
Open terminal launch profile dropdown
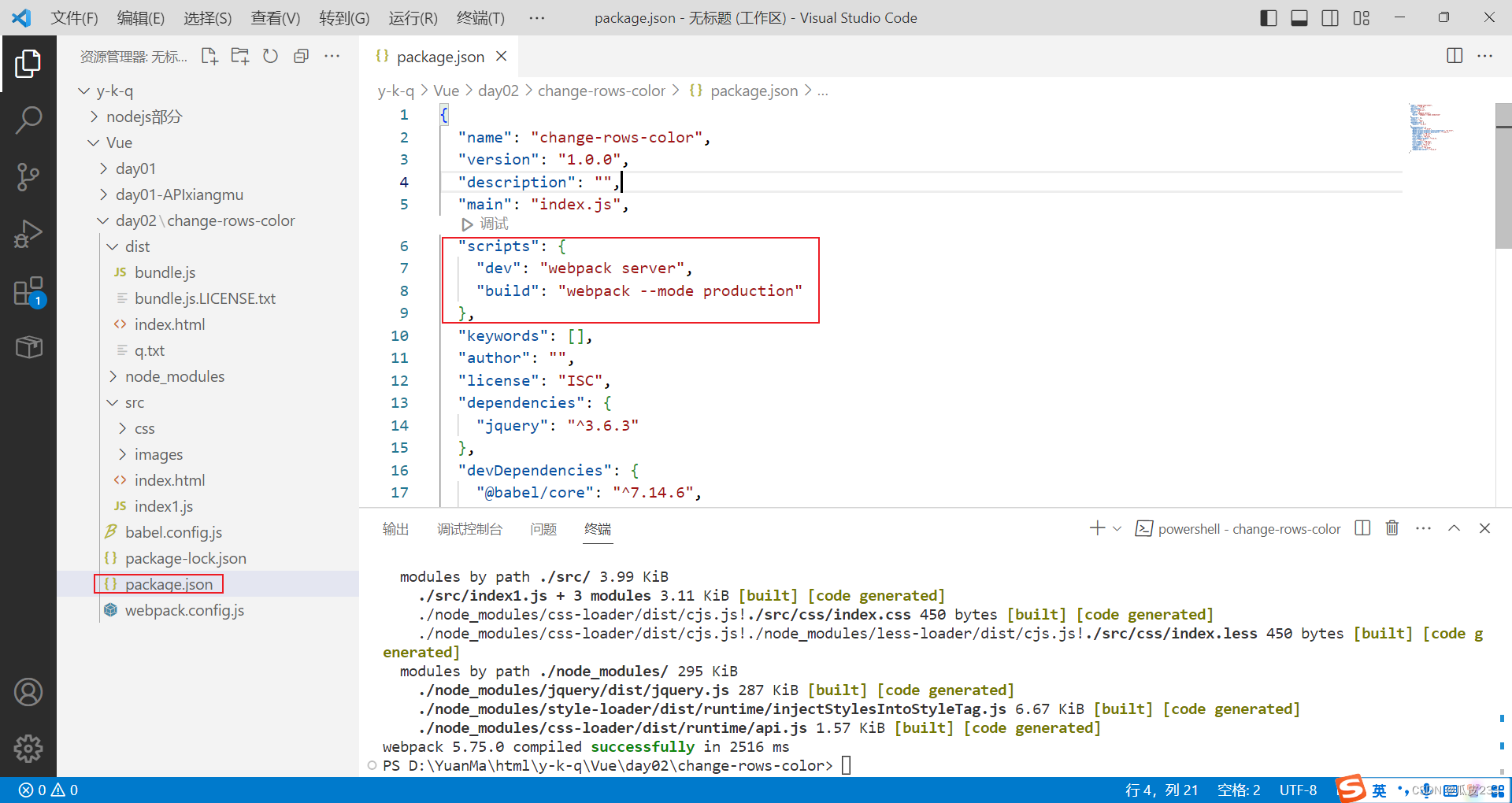[1117, 529]
